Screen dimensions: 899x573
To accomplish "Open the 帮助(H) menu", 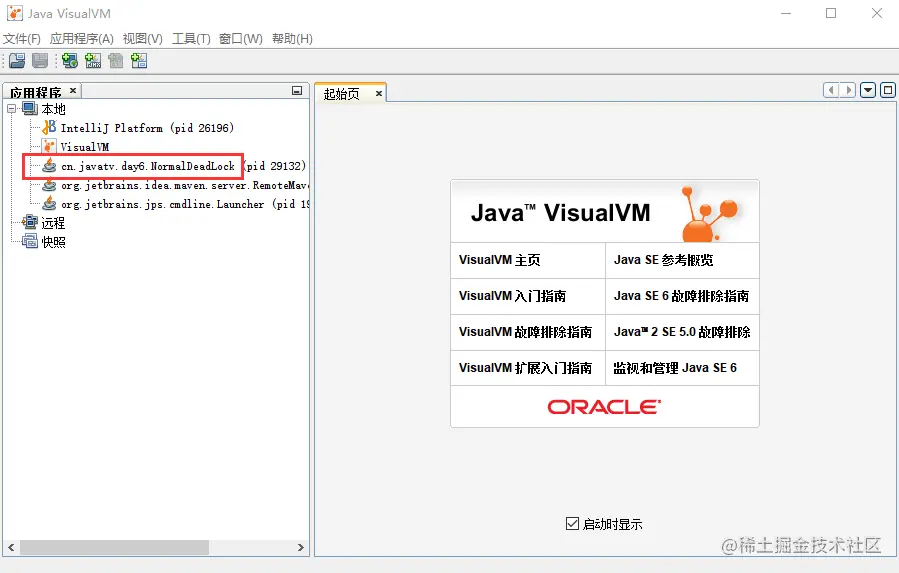I will pyautogui.click(x=292, y=38).
